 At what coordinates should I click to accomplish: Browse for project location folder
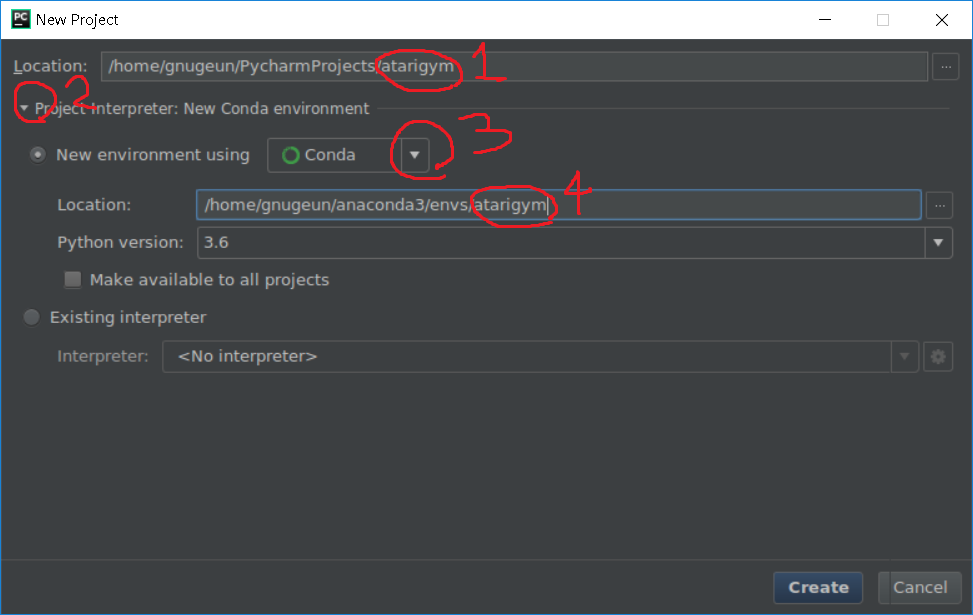946,66
